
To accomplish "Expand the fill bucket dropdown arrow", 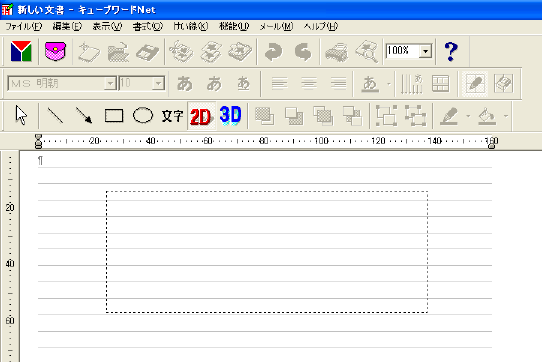I will pyautogui.click(x=506, y=116).
